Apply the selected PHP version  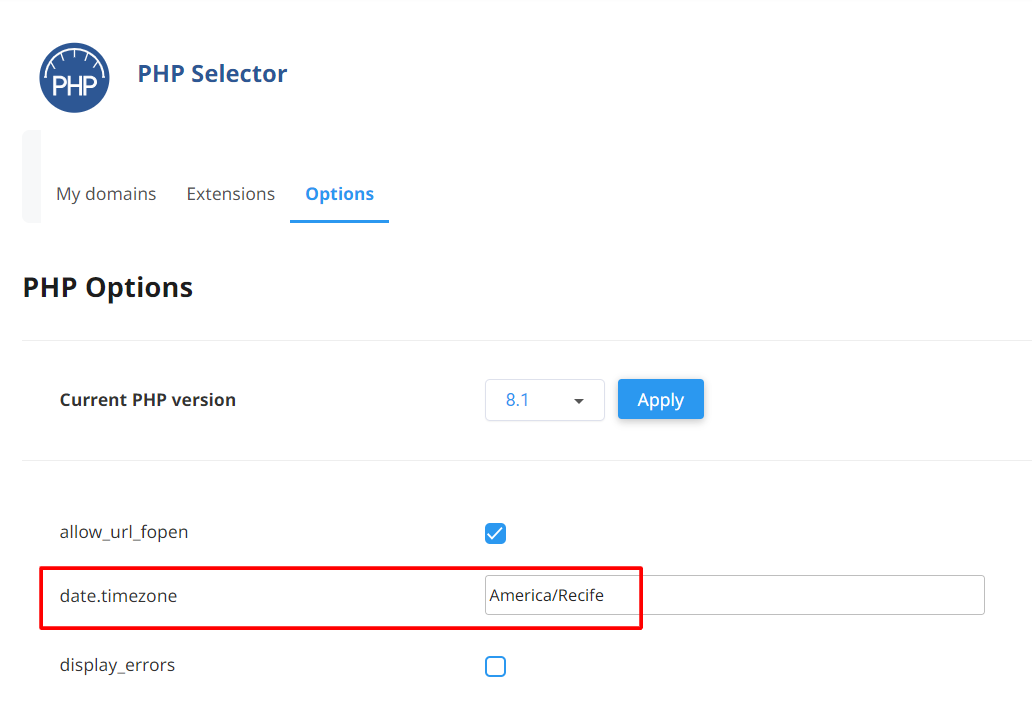pyautogui.click(x=660, y=399)
